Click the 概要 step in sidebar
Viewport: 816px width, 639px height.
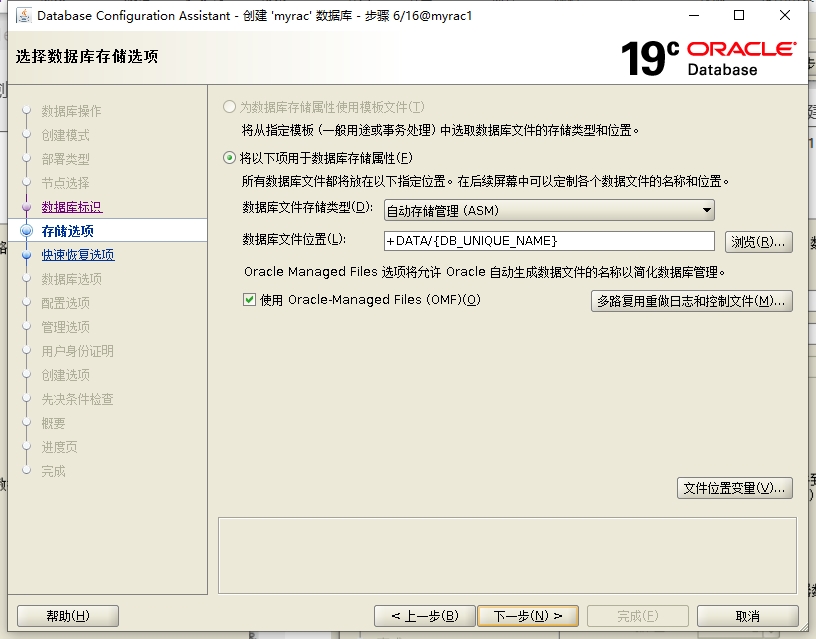(x=54, y=423)
